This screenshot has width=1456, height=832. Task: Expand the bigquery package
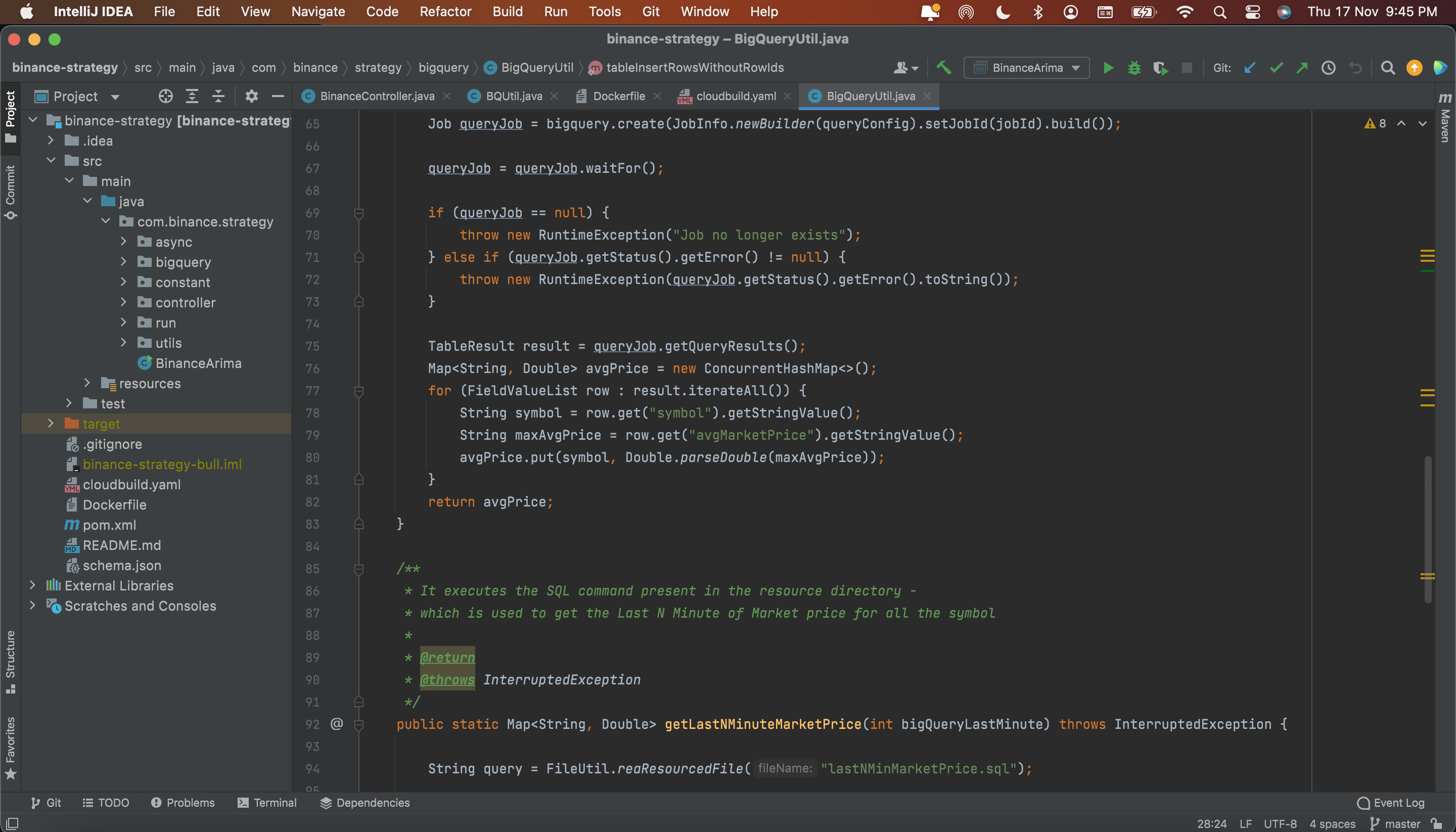point(123,262)
